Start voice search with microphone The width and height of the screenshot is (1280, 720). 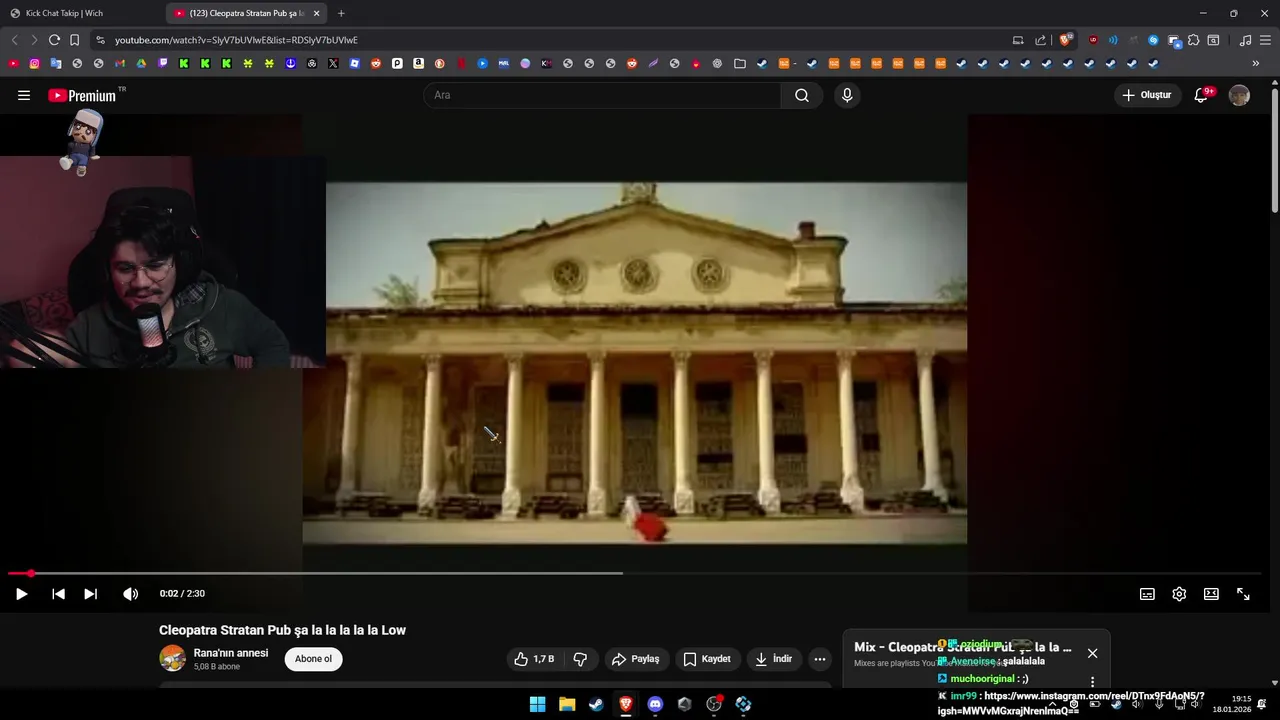pyautogui.click(x=847, y=95)
